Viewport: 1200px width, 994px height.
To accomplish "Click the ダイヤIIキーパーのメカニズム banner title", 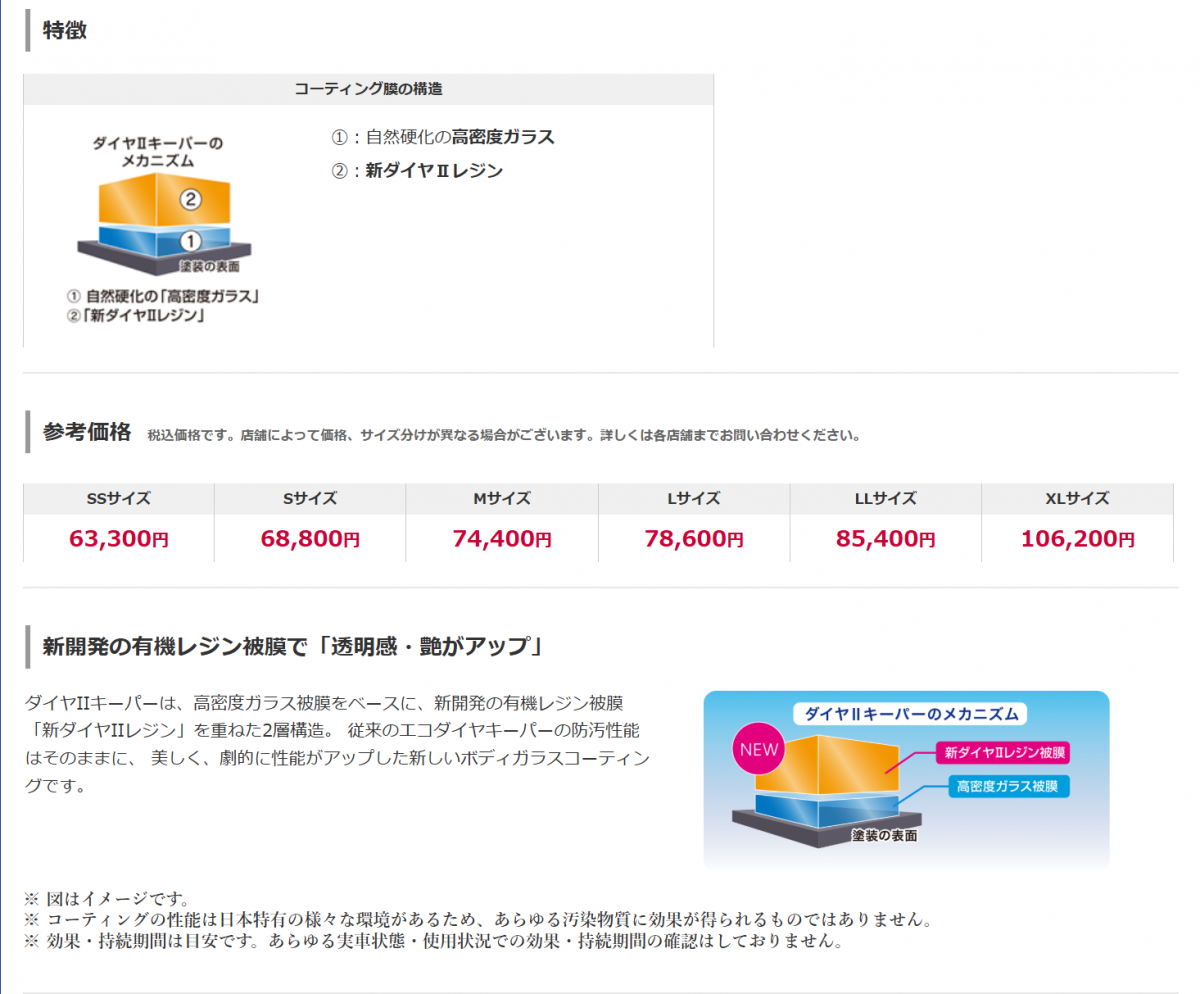I will pos(906,714).
